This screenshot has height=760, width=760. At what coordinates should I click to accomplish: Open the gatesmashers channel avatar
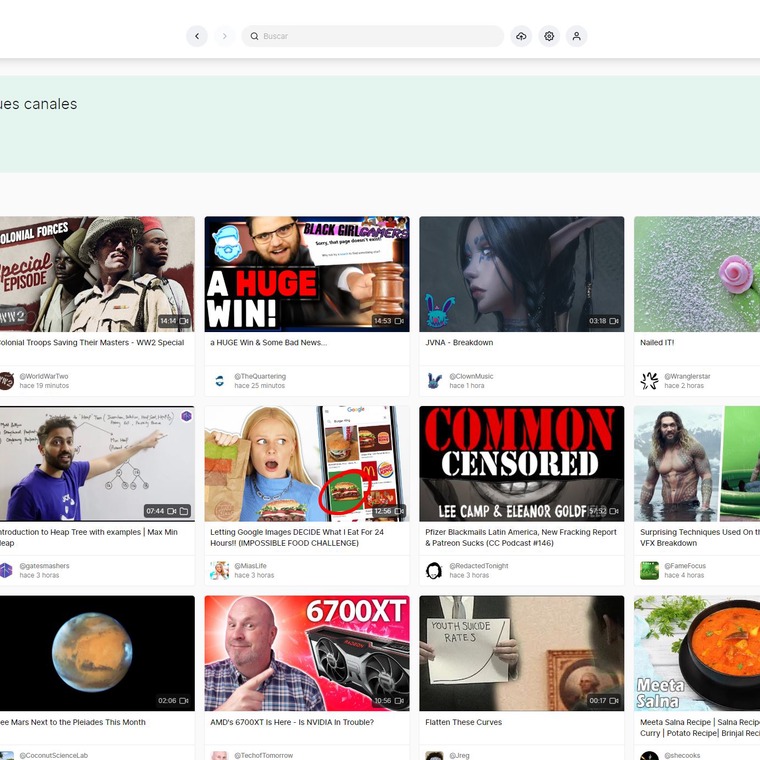coord(5,570)
